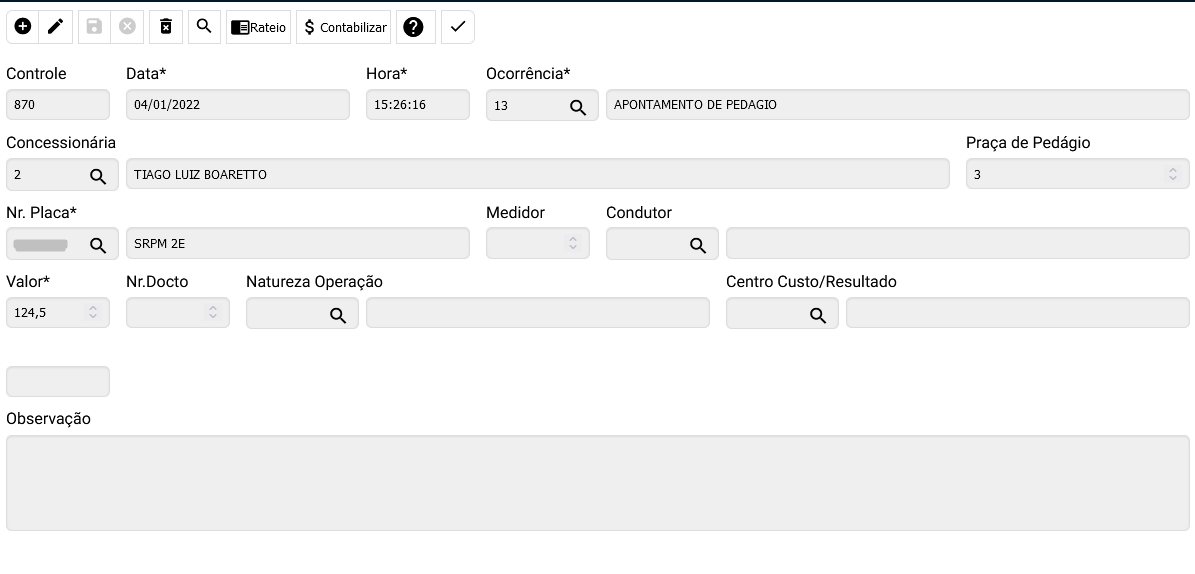Screen dimensions: 1195x574
Task: Search Ocorrência using the magnifier icon
Action: [x=578, y=106]
